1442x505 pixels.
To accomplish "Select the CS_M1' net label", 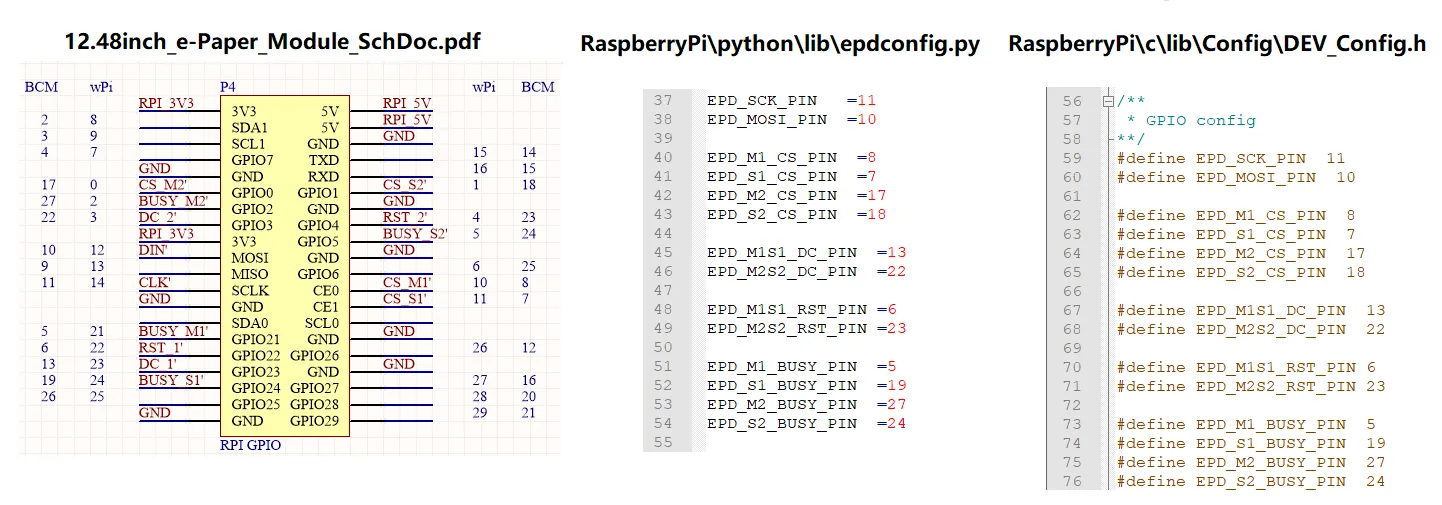I will pos(406,282).
